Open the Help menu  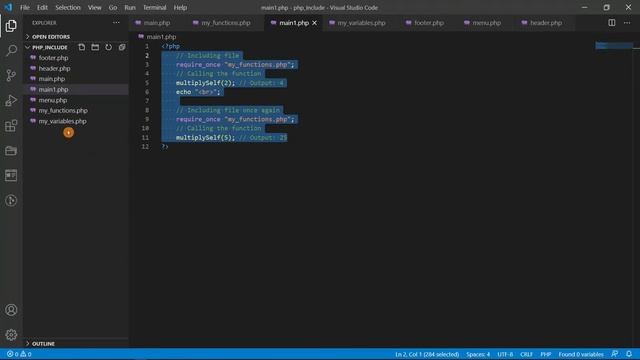click(180, 7)
